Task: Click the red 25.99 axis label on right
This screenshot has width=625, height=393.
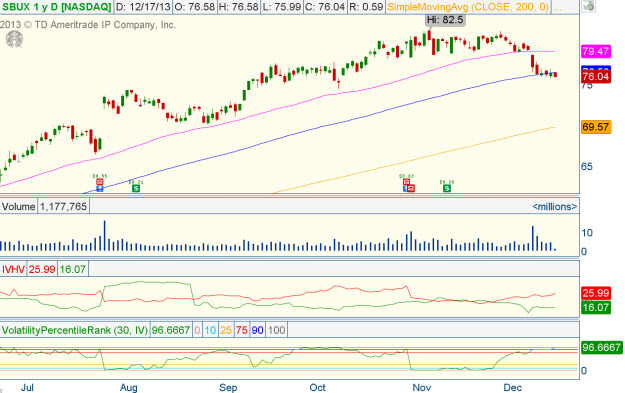Action: point(596,293)
